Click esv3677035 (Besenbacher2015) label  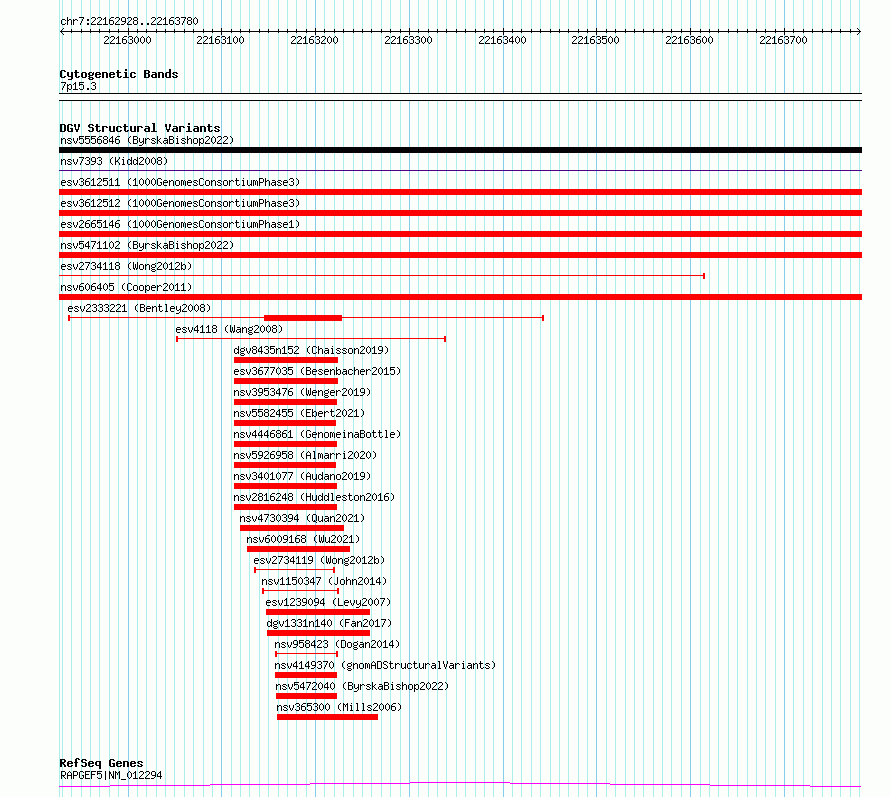[317, 371]
